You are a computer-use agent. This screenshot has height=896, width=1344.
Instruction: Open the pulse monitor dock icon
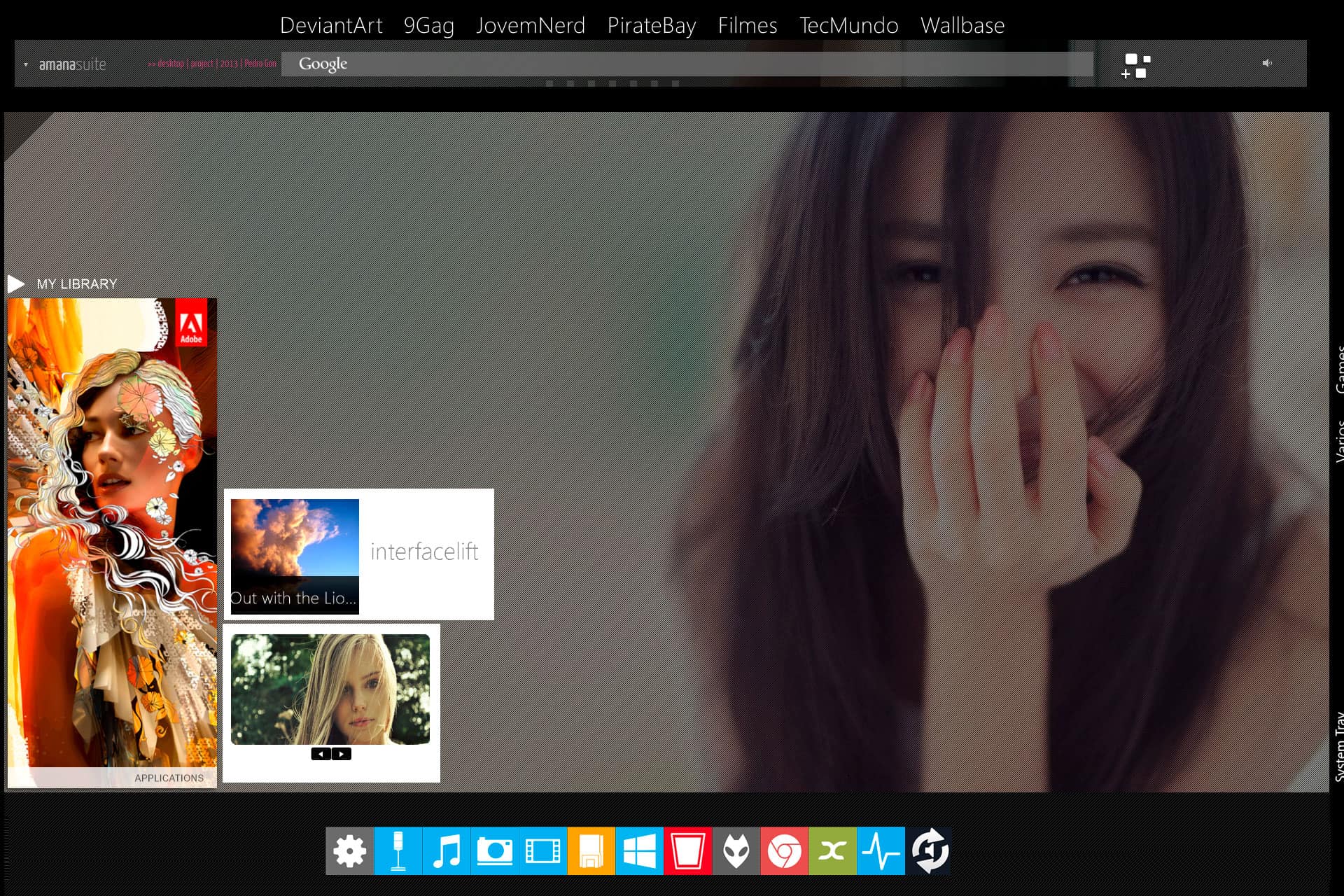[881, 851]
